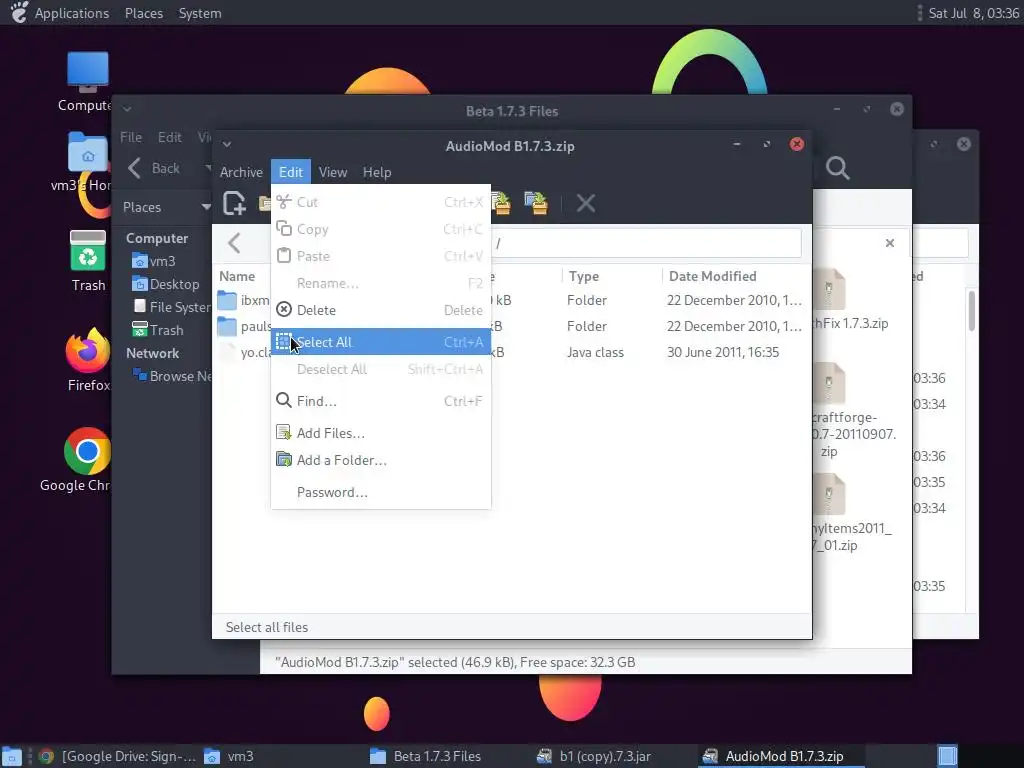
Task: Switch to the vm3 taskbar window
Action: 229,756
